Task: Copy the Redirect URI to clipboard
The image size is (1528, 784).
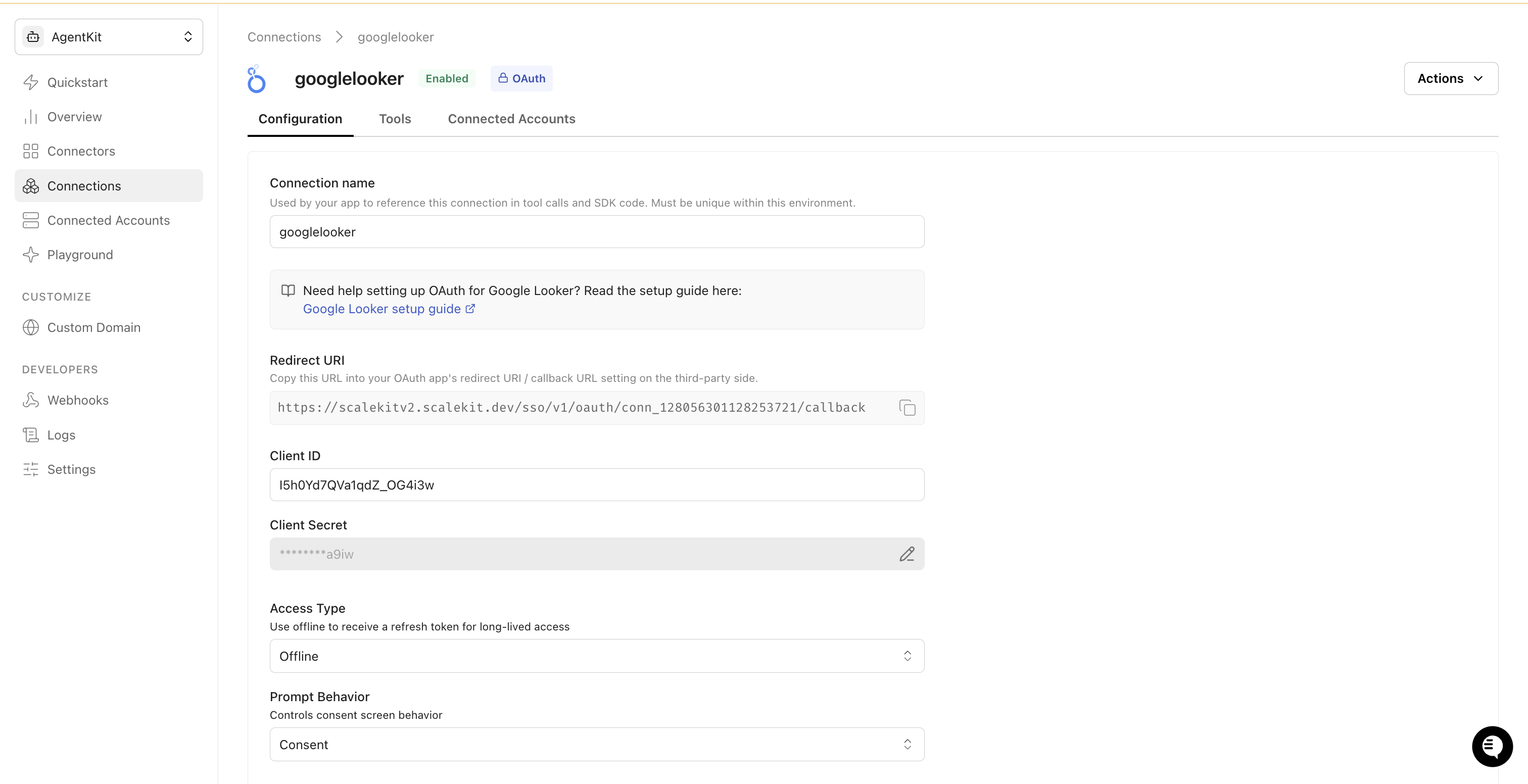Action: point(907,408)
